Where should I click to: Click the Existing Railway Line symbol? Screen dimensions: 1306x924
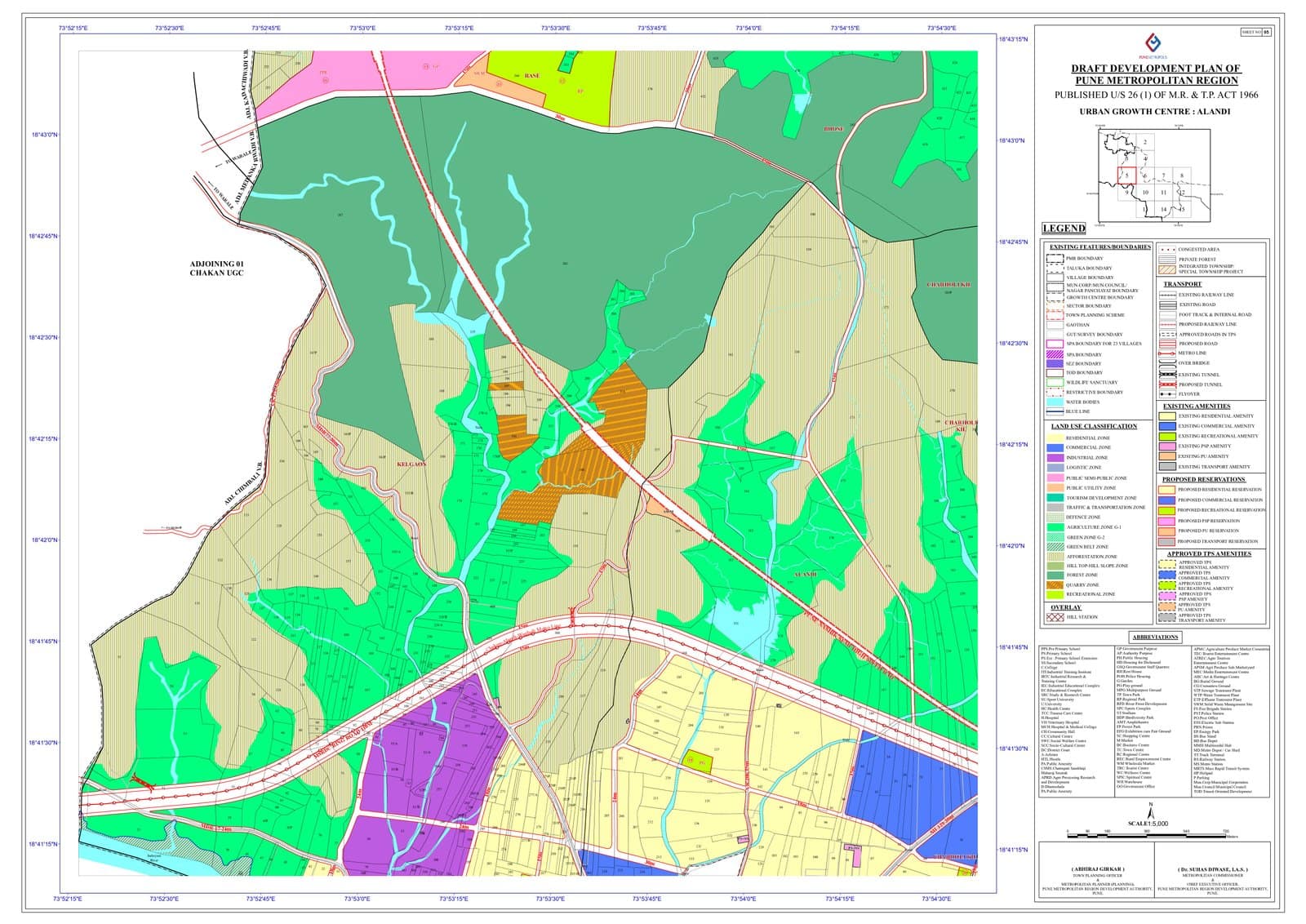pos(1166,295)
